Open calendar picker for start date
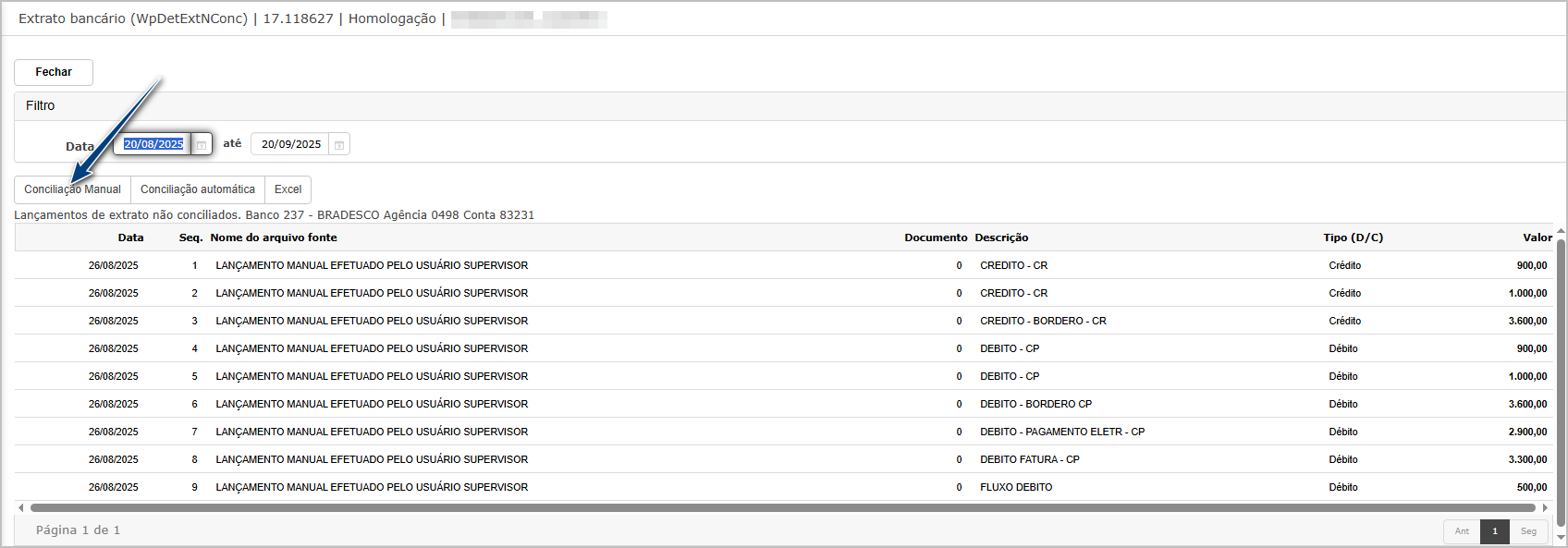This screenshot has height=548, width=1568. coord(202,145)
